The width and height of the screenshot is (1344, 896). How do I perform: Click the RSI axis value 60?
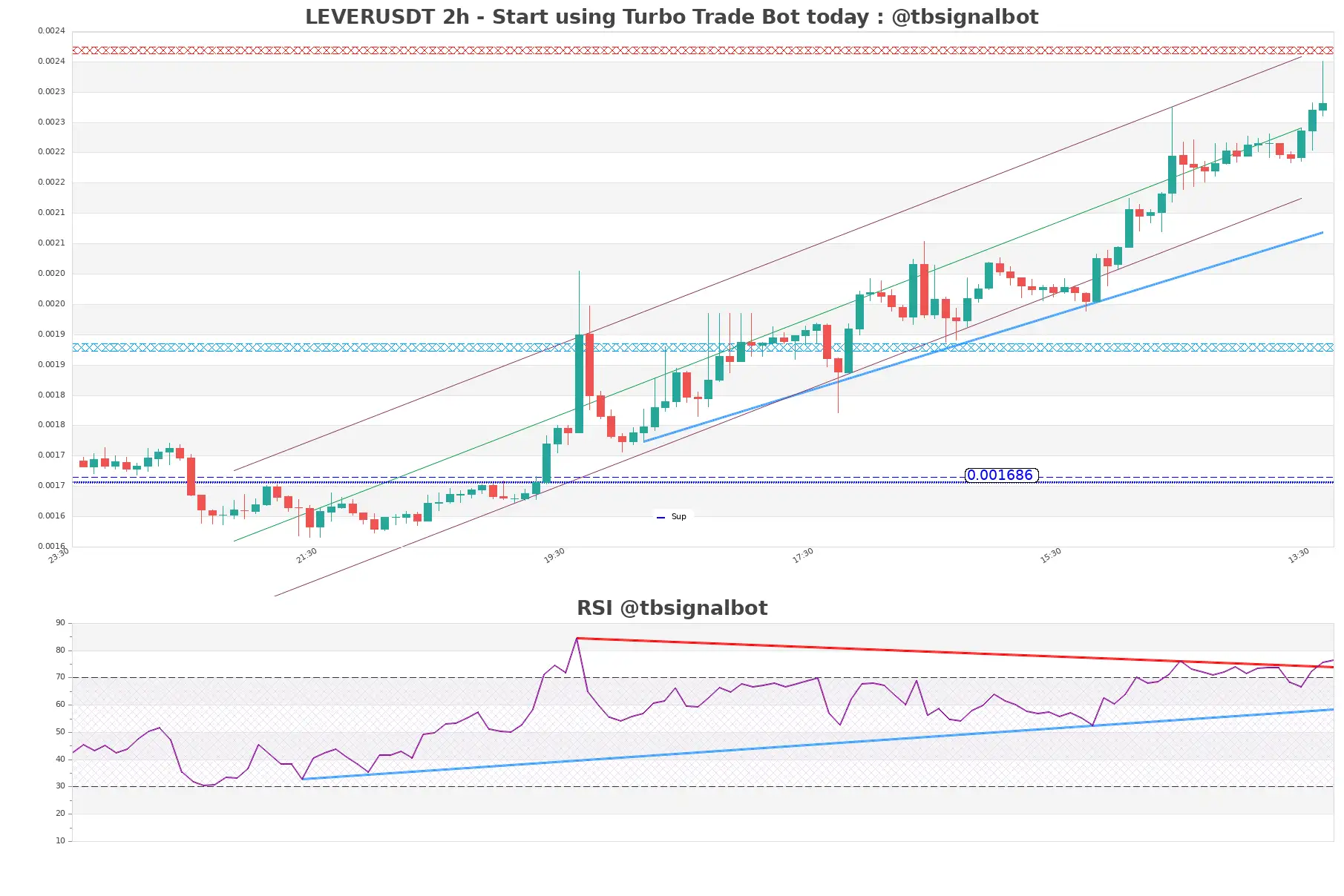pos(60,705)
